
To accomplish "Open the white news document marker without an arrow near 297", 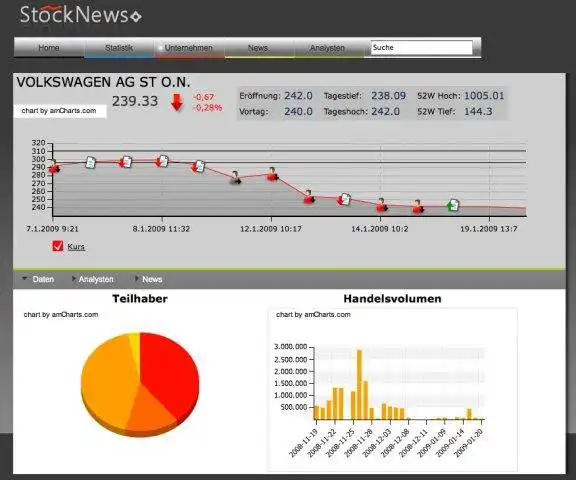I will 90,162.
